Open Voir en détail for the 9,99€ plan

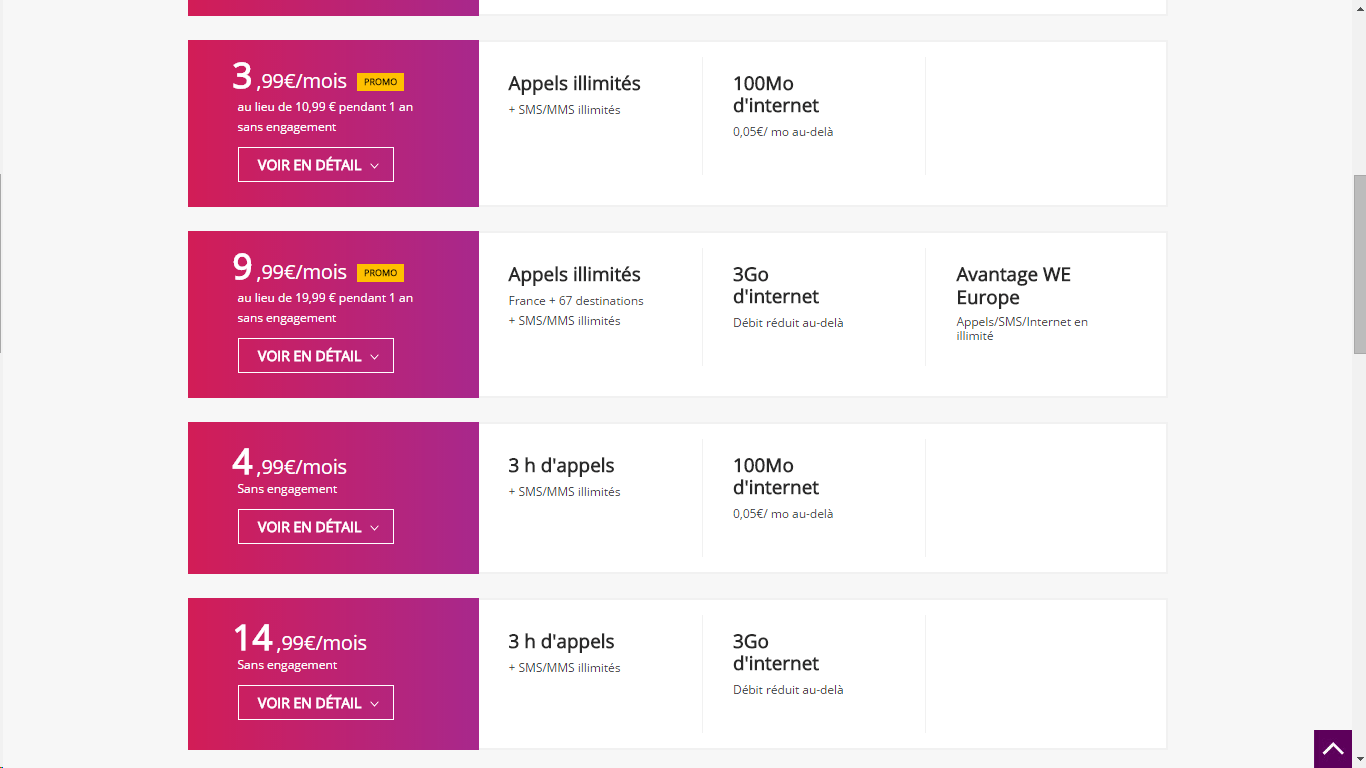(x=315, y=356)
